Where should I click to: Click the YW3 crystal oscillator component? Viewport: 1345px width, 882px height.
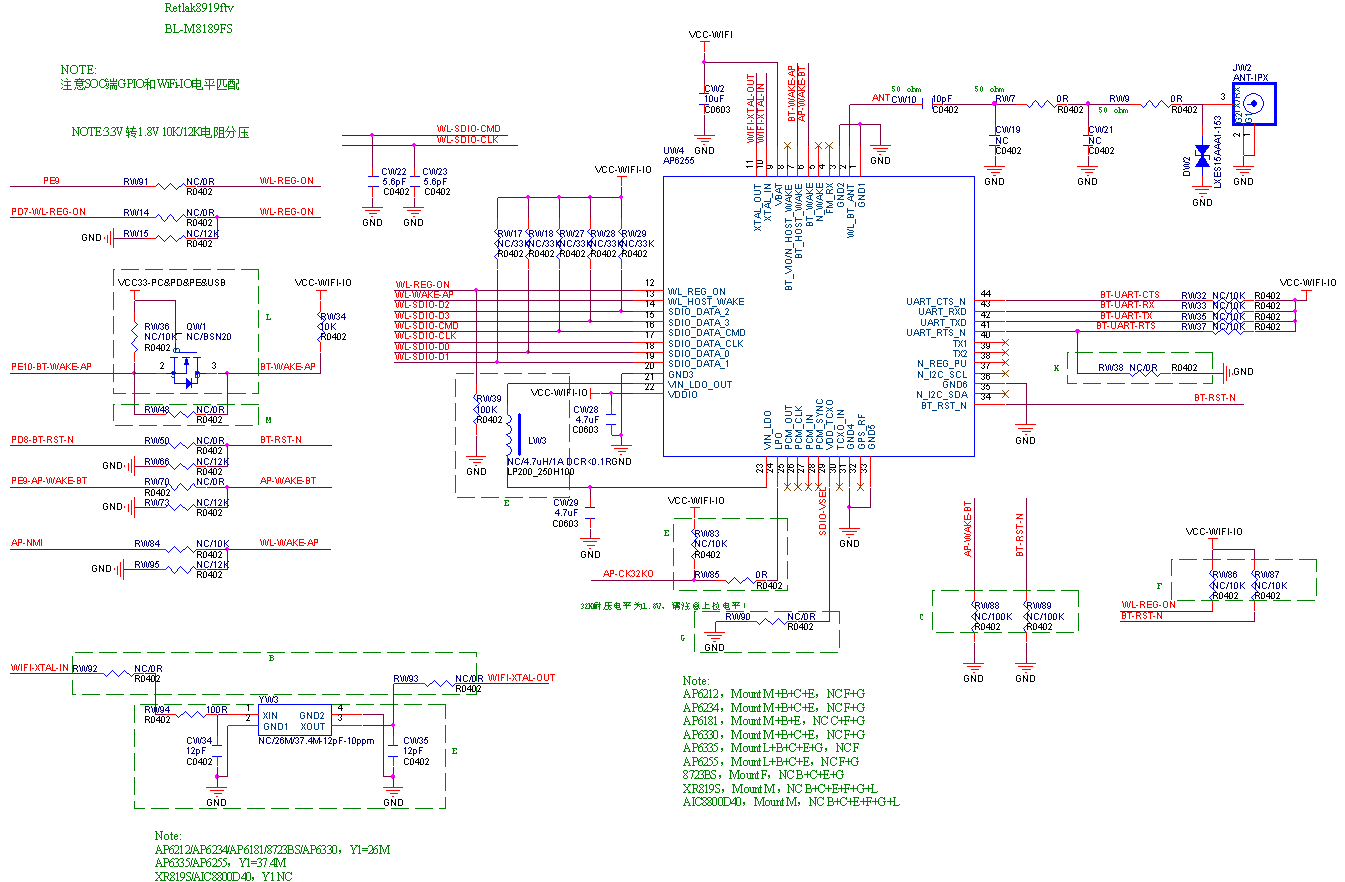coord(291,721)
